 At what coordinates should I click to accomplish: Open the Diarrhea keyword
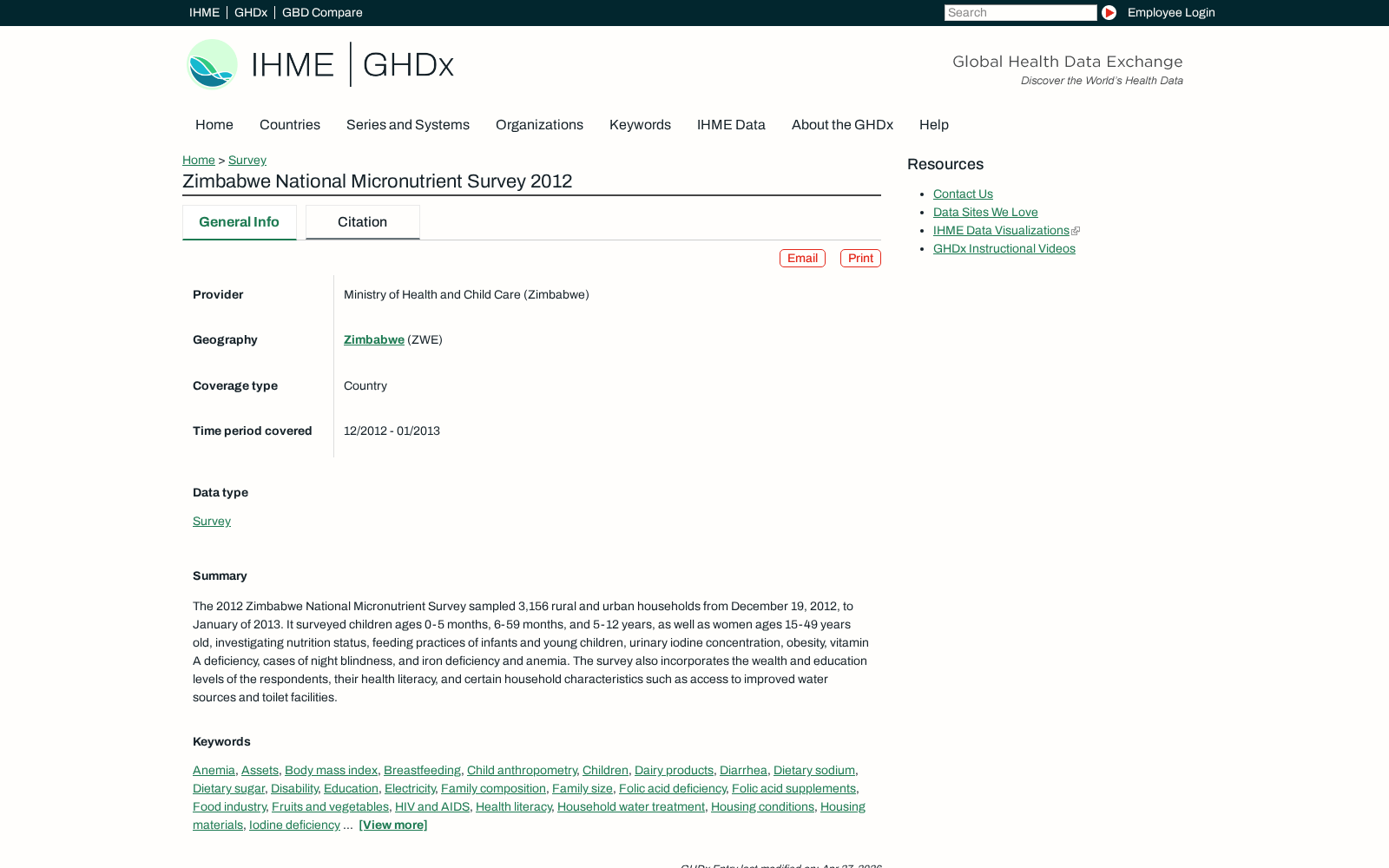[x=743, y=771]
